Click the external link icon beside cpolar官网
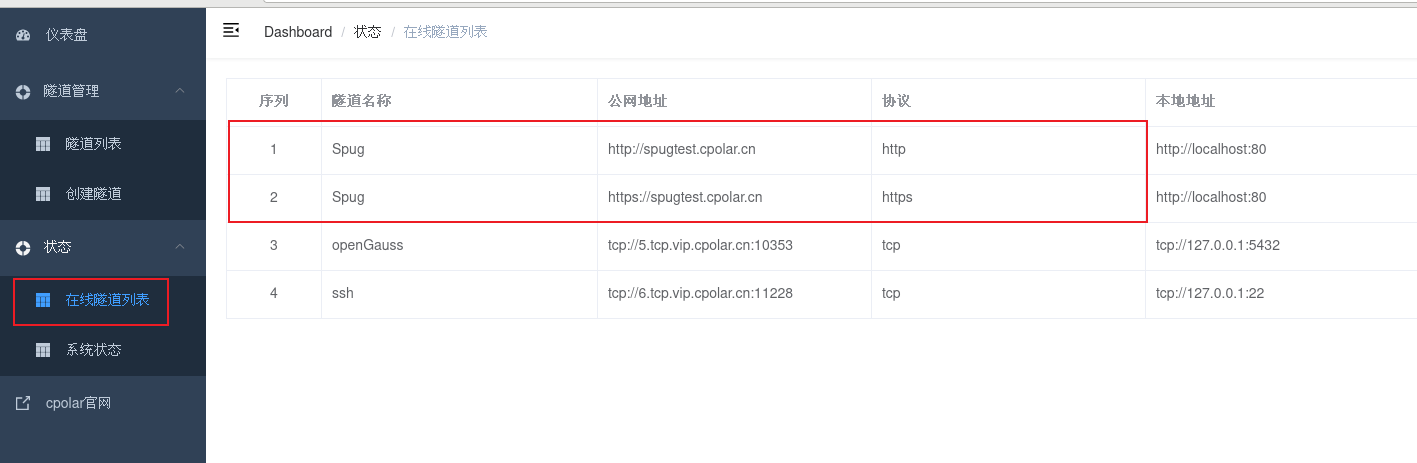The width and height of the screenshot is (1417, 463). [x=23, y=404]
